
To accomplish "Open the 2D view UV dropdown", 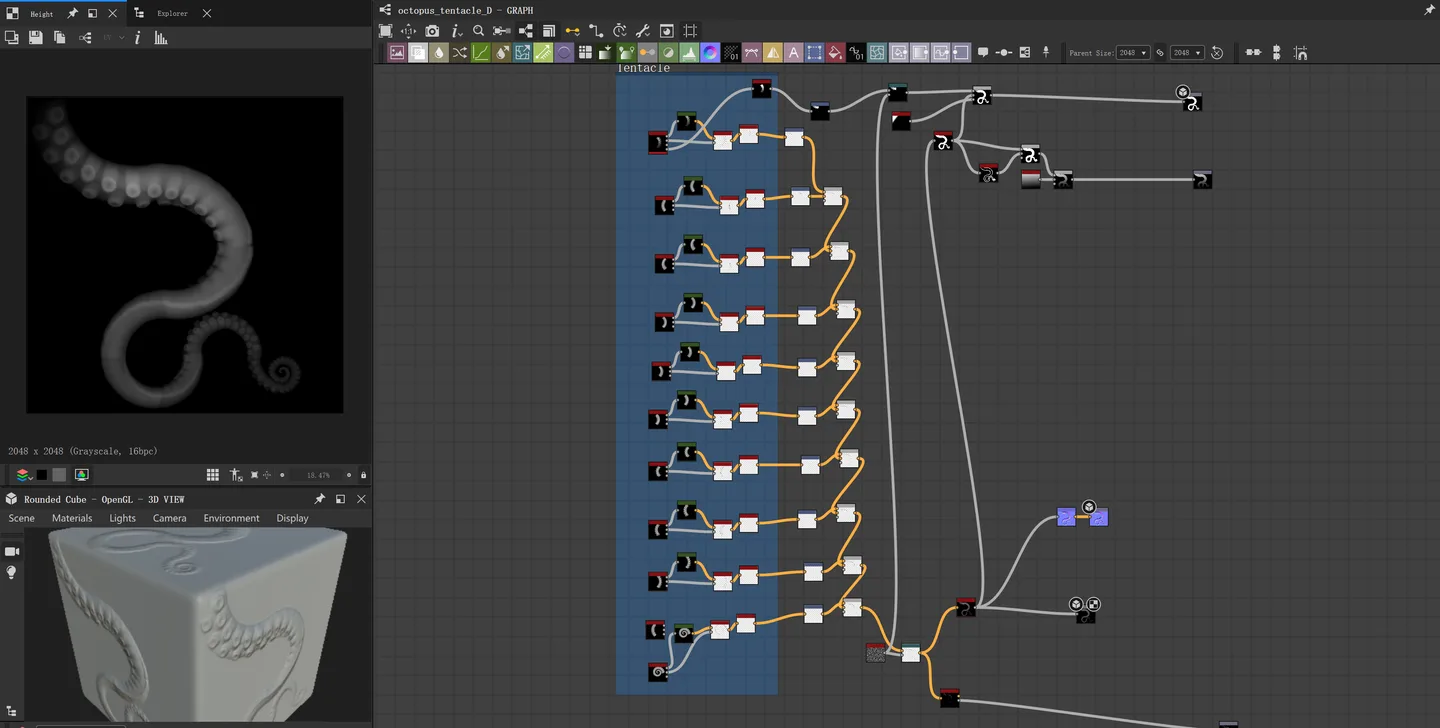I will [113, 37].
